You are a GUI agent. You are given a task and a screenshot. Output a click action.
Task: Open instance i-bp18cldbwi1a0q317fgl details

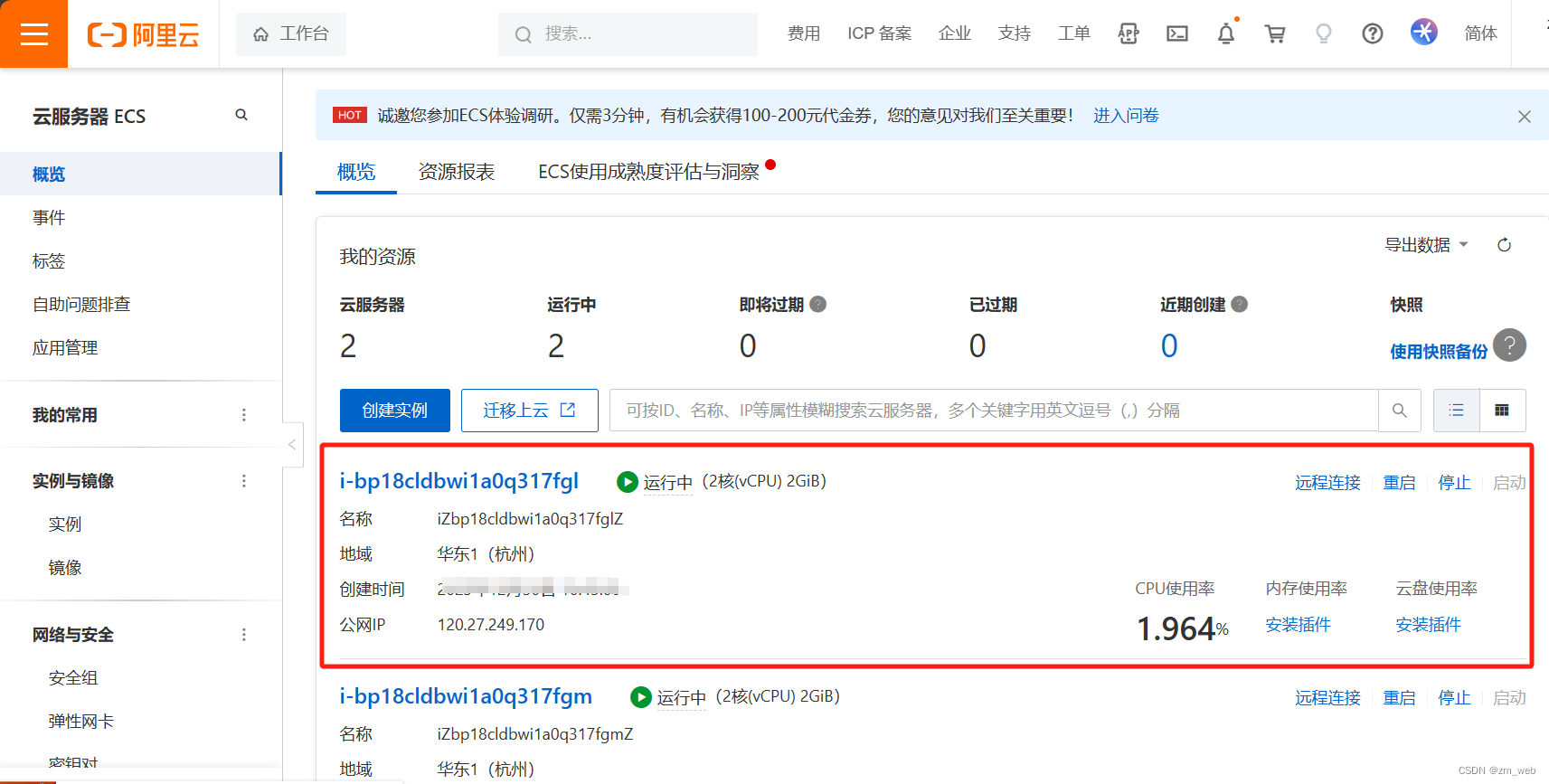[459, 481]
